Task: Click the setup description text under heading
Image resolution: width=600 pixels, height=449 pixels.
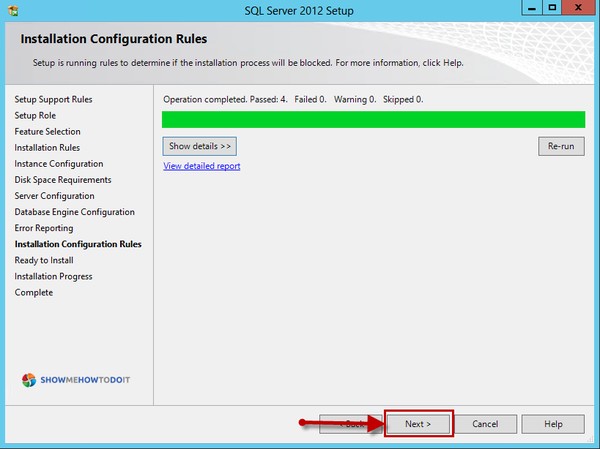Action: [x=248, y=63]
